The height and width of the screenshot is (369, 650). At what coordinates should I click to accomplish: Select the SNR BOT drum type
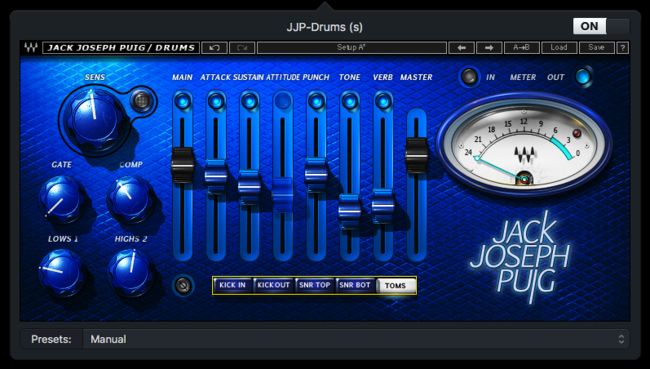coord(355,285)
